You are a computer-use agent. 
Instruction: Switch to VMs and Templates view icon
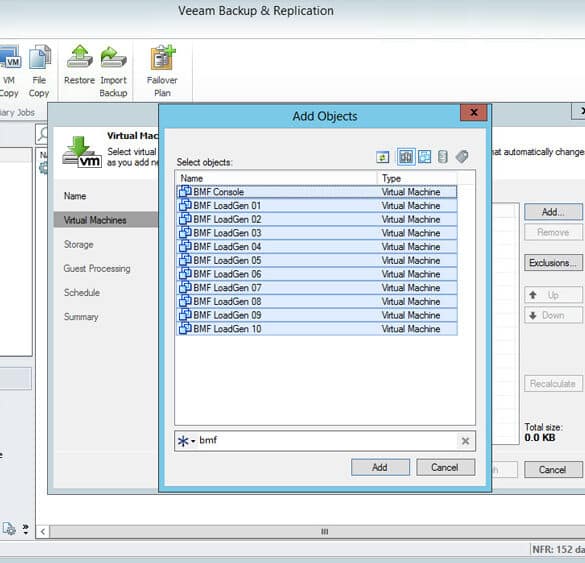coord(425,157)
